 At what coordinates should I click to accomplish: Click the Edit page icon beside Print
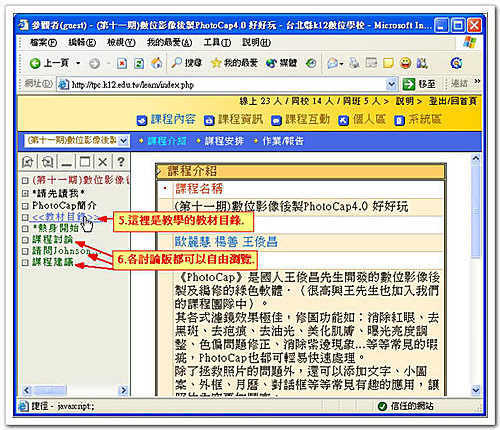point(371,63)
